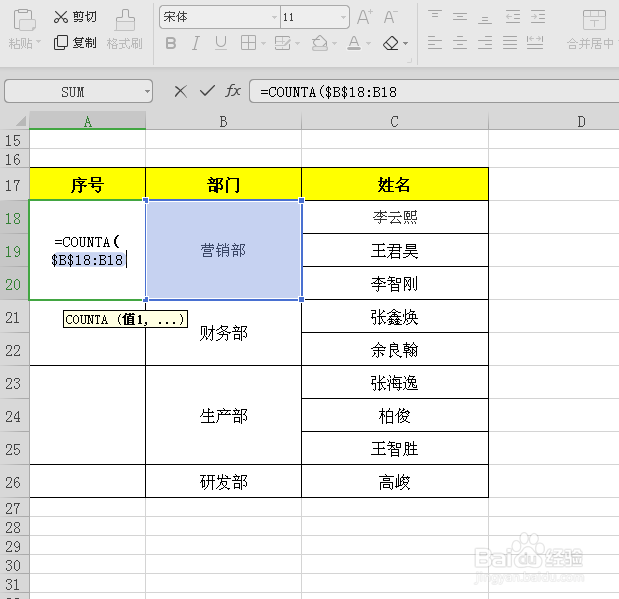Open the Paste options dropdown arrow
Viewport: 619px width, 599px height.
(38, 42)
